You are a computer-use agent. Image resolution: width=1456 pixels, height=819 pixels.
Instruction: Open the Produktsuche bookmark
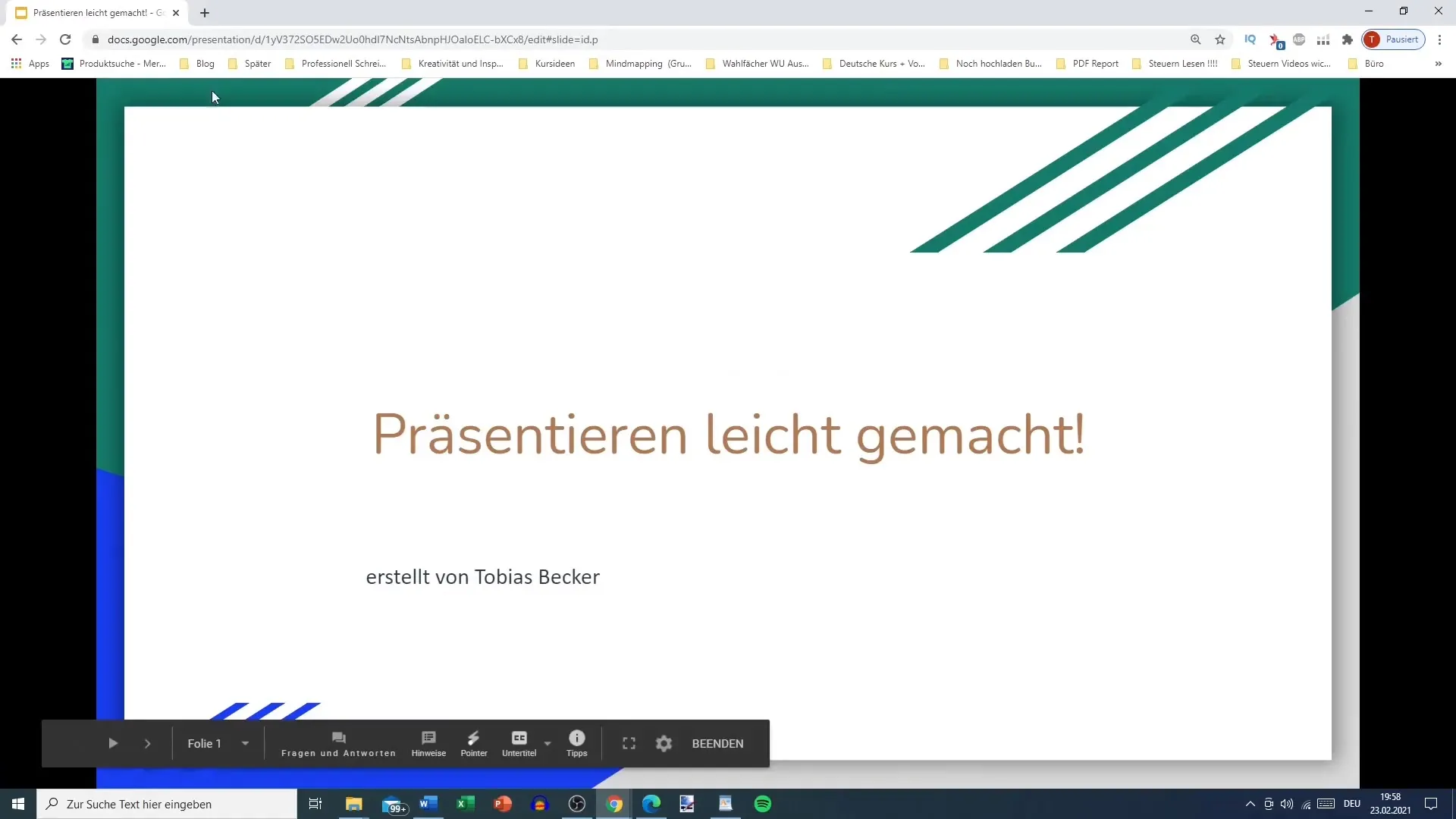click(x=114, y=64)
